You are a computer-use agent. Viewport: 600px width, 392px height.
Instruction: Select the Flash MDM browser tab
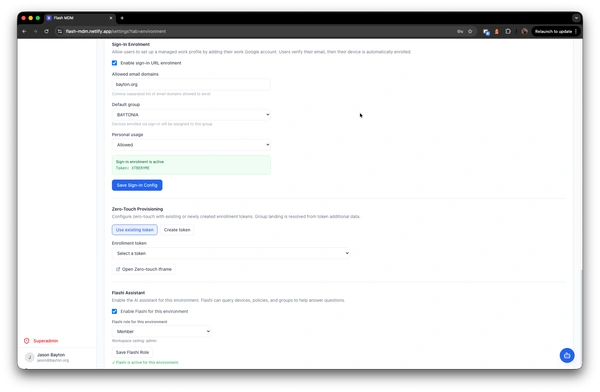point(80,18)
